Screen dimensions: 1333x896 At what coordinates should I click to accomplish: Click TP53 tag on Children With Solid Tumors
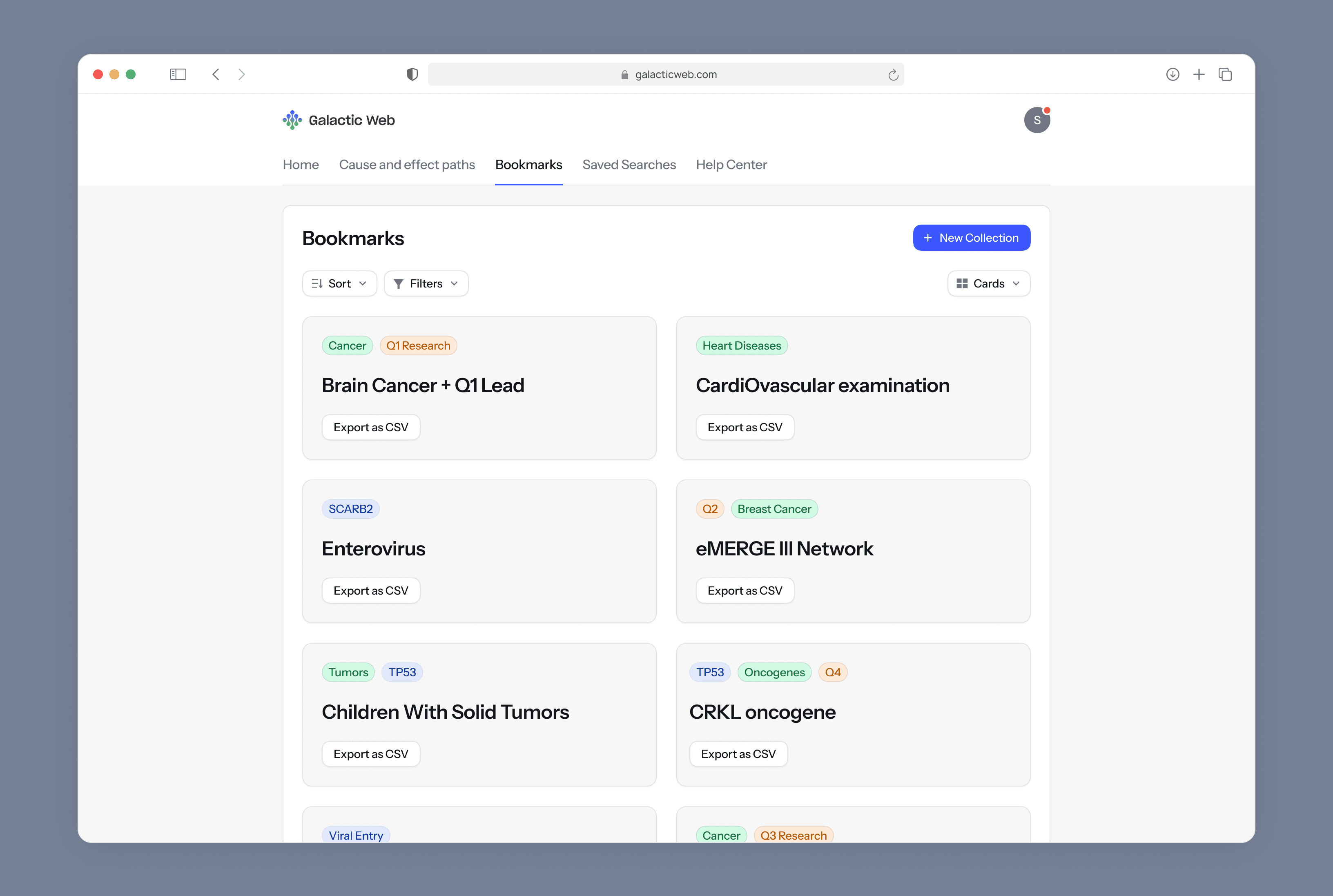click(x=402, y=673)
